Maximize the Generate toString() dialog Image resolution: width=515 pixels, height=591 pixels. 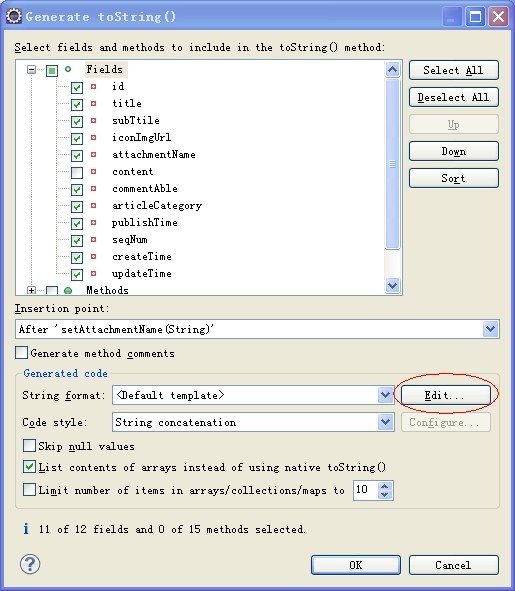click(475, 17)
